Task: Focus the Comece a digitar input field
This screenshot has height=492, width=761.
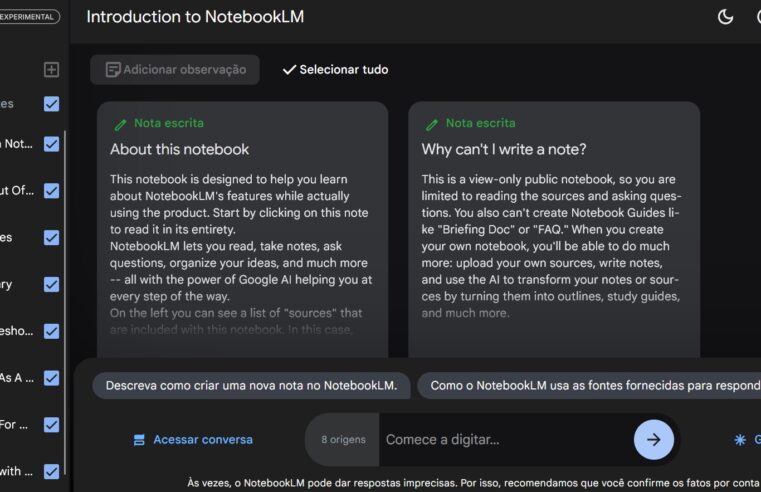Action: coord(506,440)
